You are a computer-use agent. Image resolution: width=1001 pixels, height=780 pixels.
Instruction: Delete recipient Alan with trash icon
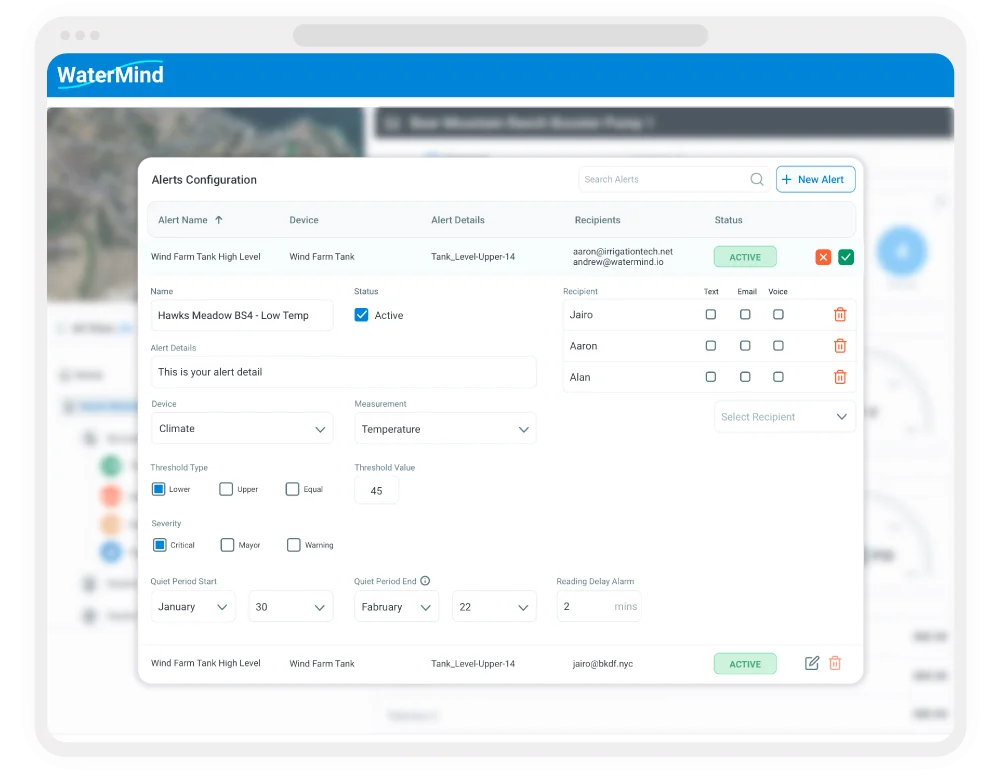(840, 377)
